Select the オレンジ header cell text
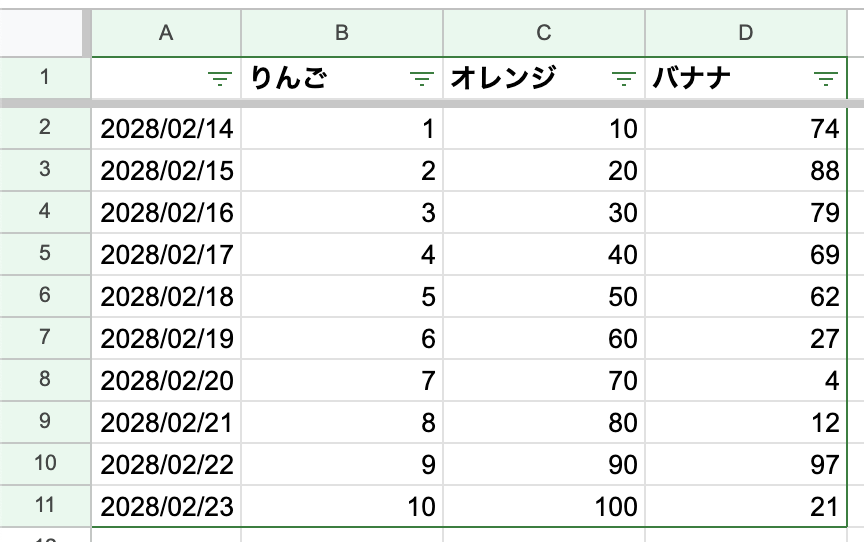The height and width of the screenshot is (542, 864). point(503,78)
